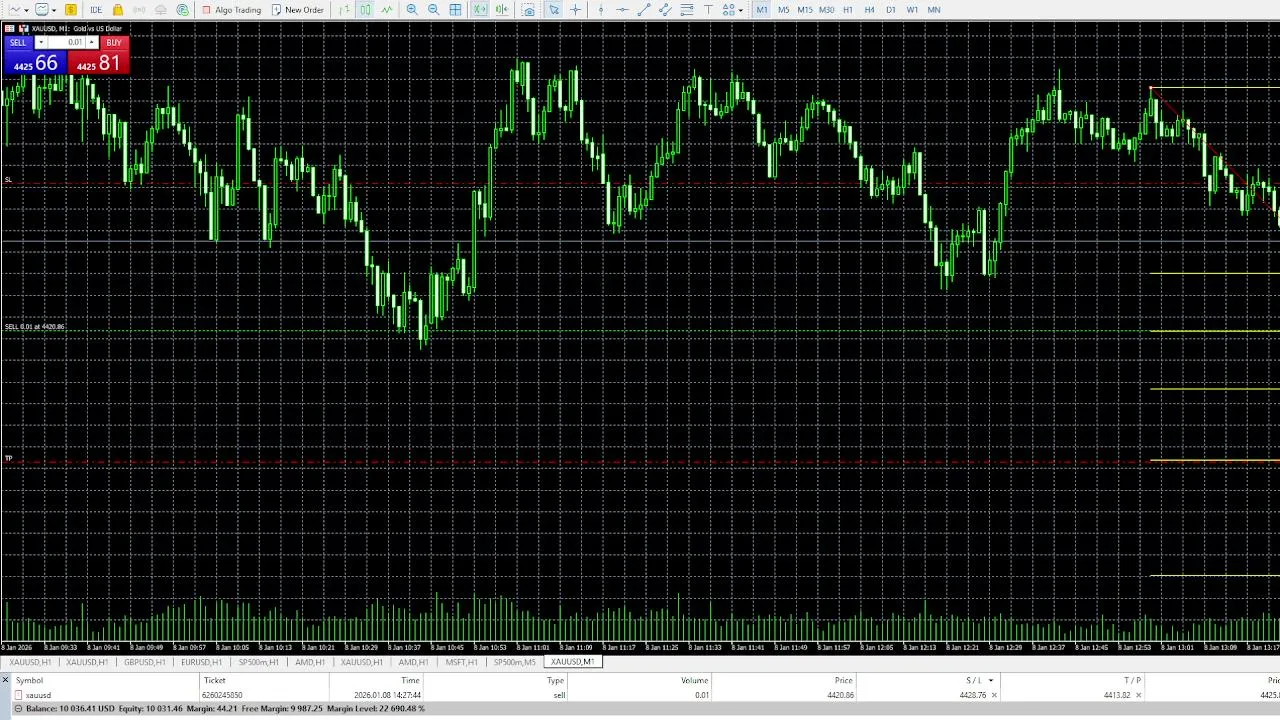This screenshot has width=1280, height=720.
Task: Open the chart template dropdown arrow
Action: pyautogui.click(x=54, y=10)
